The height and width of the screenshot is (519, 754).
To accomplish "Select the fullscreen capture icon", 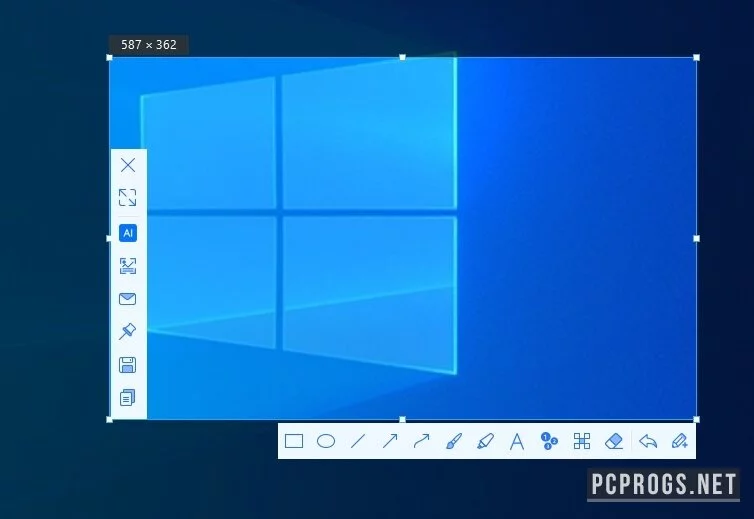I will tap(128, 197).
